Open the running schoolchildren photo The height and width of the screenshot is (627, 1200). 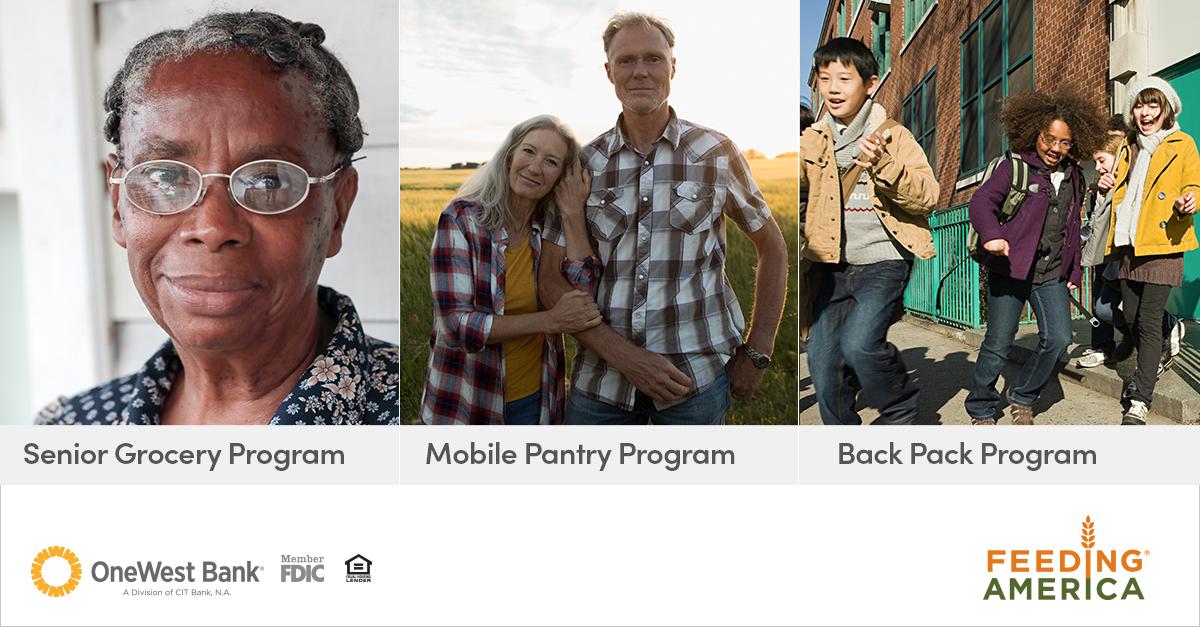coord(1000,212)
